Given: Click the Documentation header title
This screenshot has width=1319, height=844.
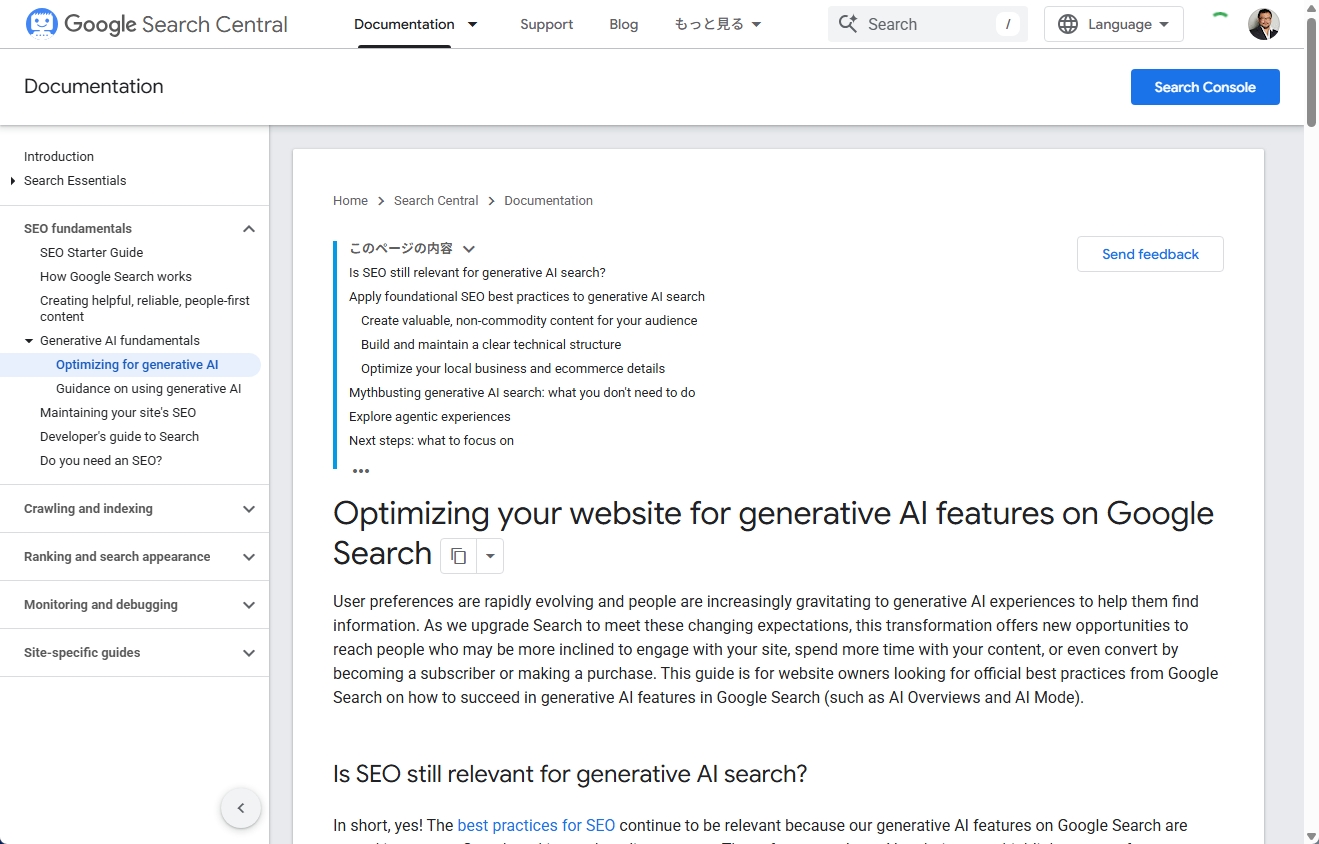Looking at the screenshot, I should pyautogui.click(x=94, y=87).
